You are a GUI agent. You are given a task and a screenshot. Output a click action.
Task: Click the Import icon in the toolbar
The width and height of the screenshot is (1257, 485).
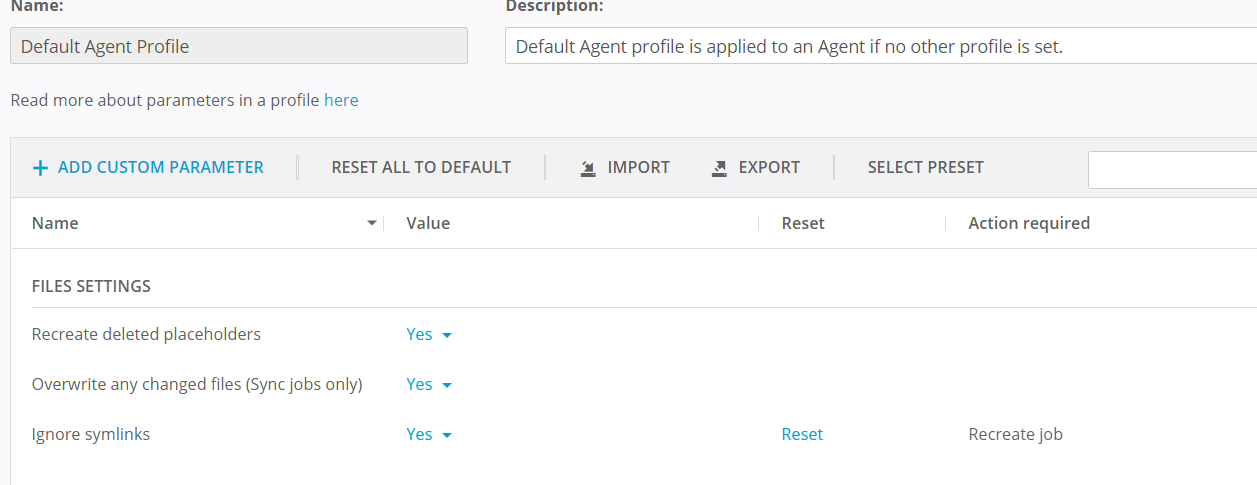tap(589, 168)
